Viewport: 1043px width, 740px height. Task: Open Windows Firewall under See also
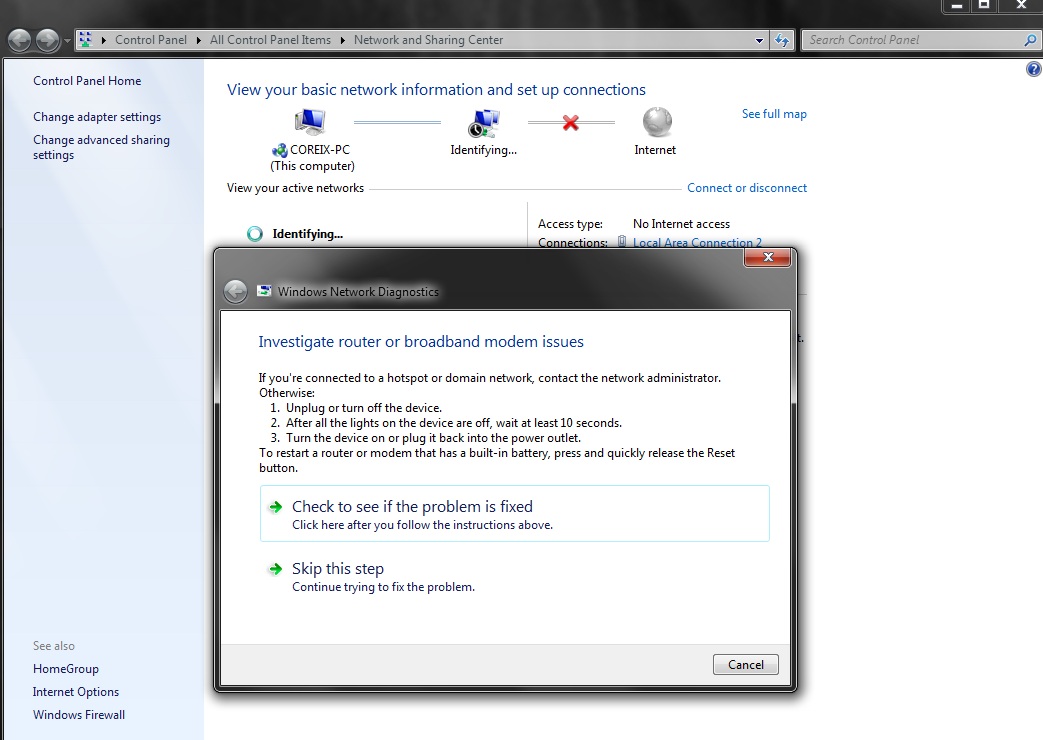(79, 715)
